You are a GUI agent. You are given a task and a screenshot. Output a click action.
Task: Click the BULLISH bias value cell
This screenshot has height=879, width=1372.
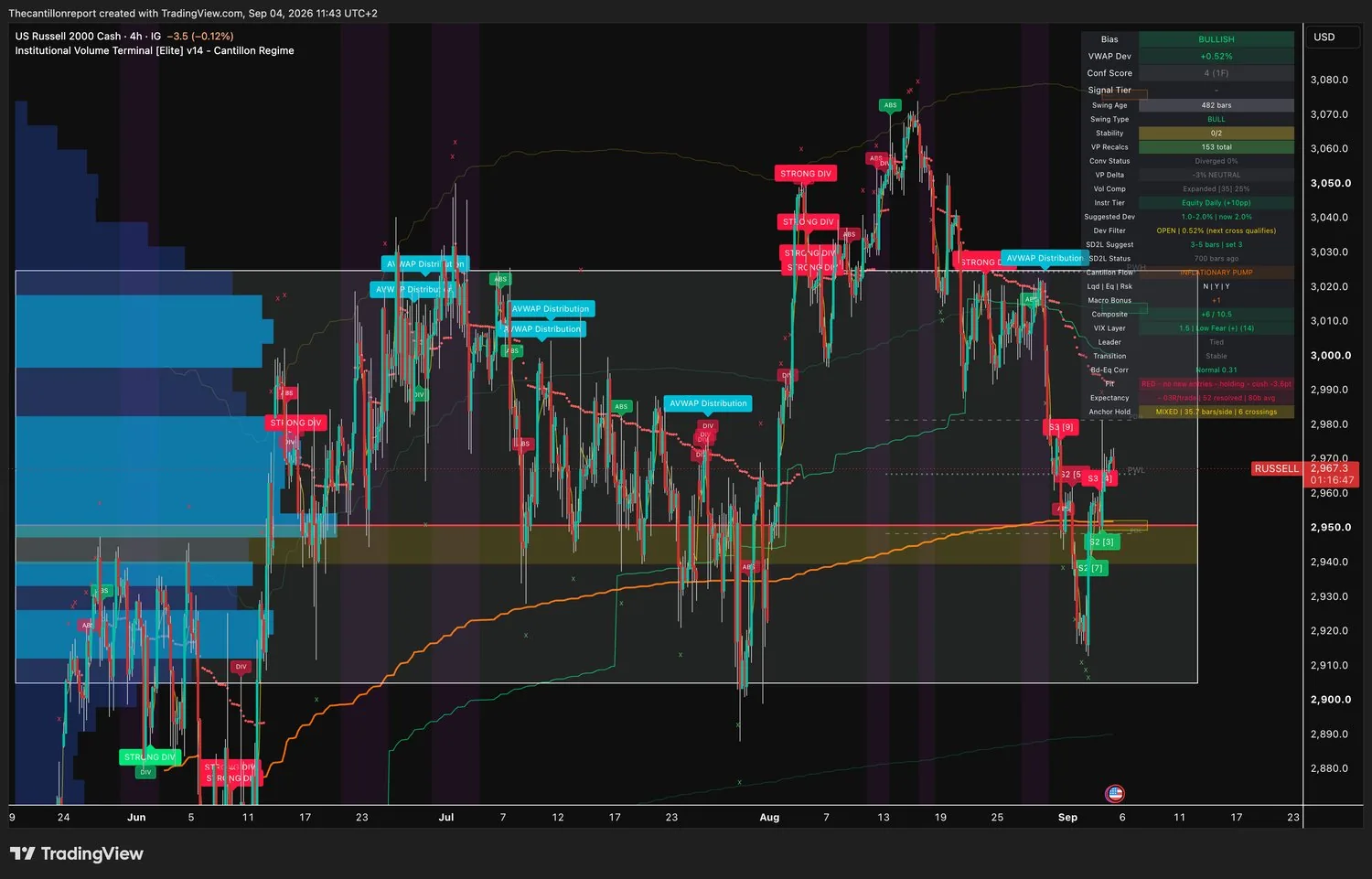[1217, 39]
